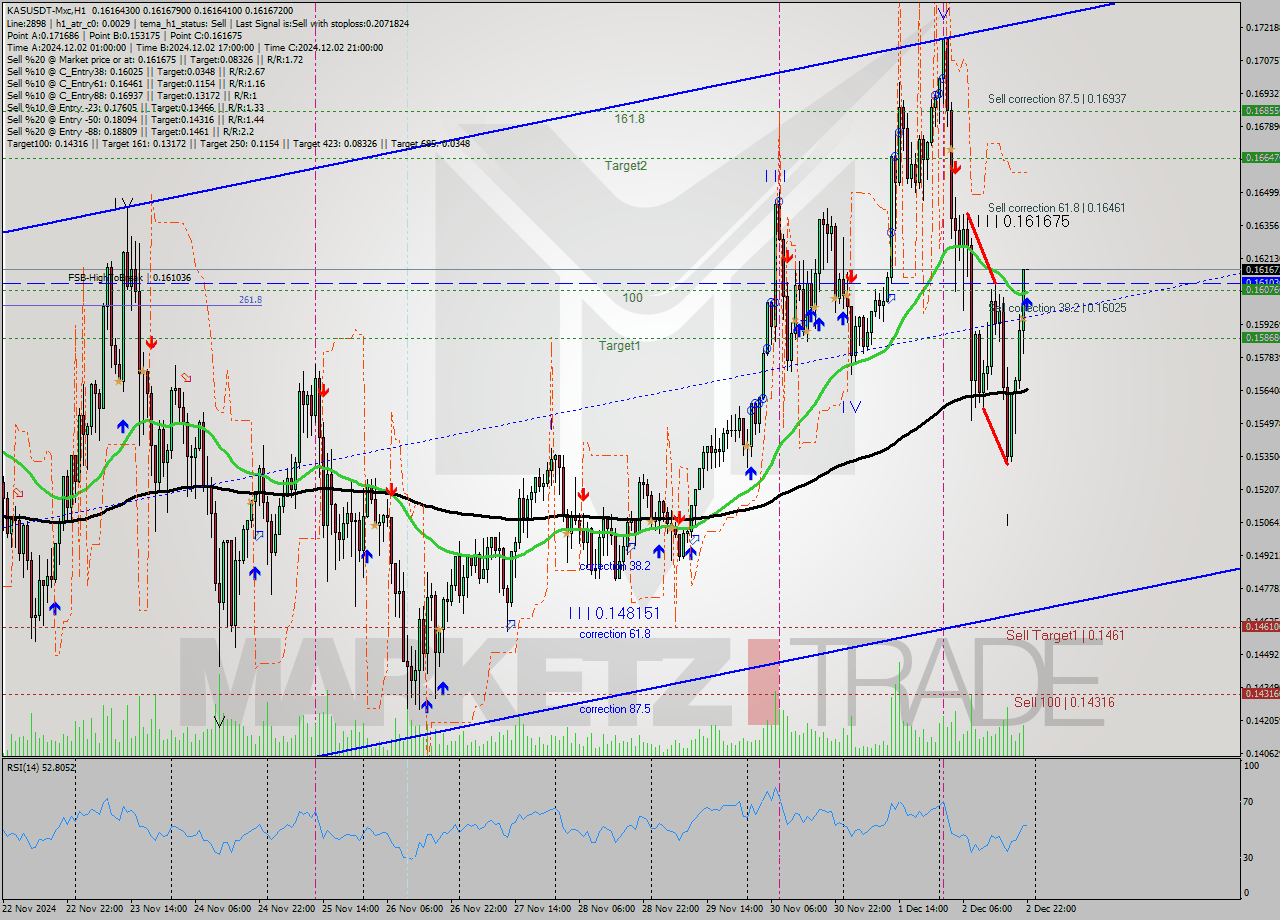Click the '30 Nov 06:00' time axis label
Viewport: 1280px width, 920px height.
coord(800,908)
